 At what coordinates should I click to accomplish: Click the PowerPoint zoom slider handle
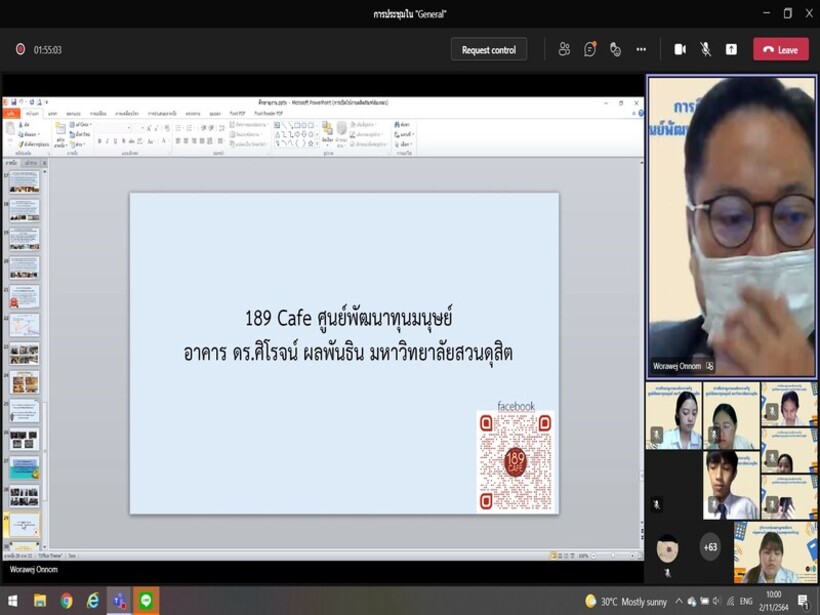point(612,556)
